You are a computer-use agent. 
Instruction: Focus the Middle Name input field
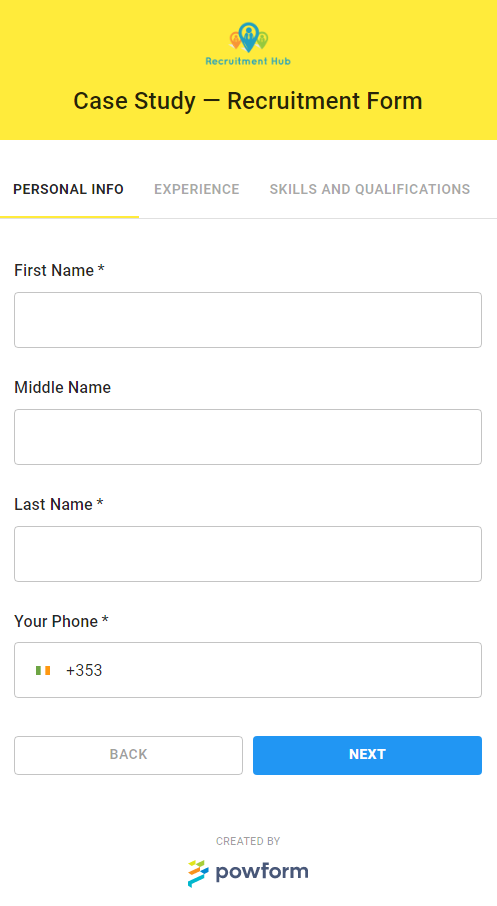point(248,437)
